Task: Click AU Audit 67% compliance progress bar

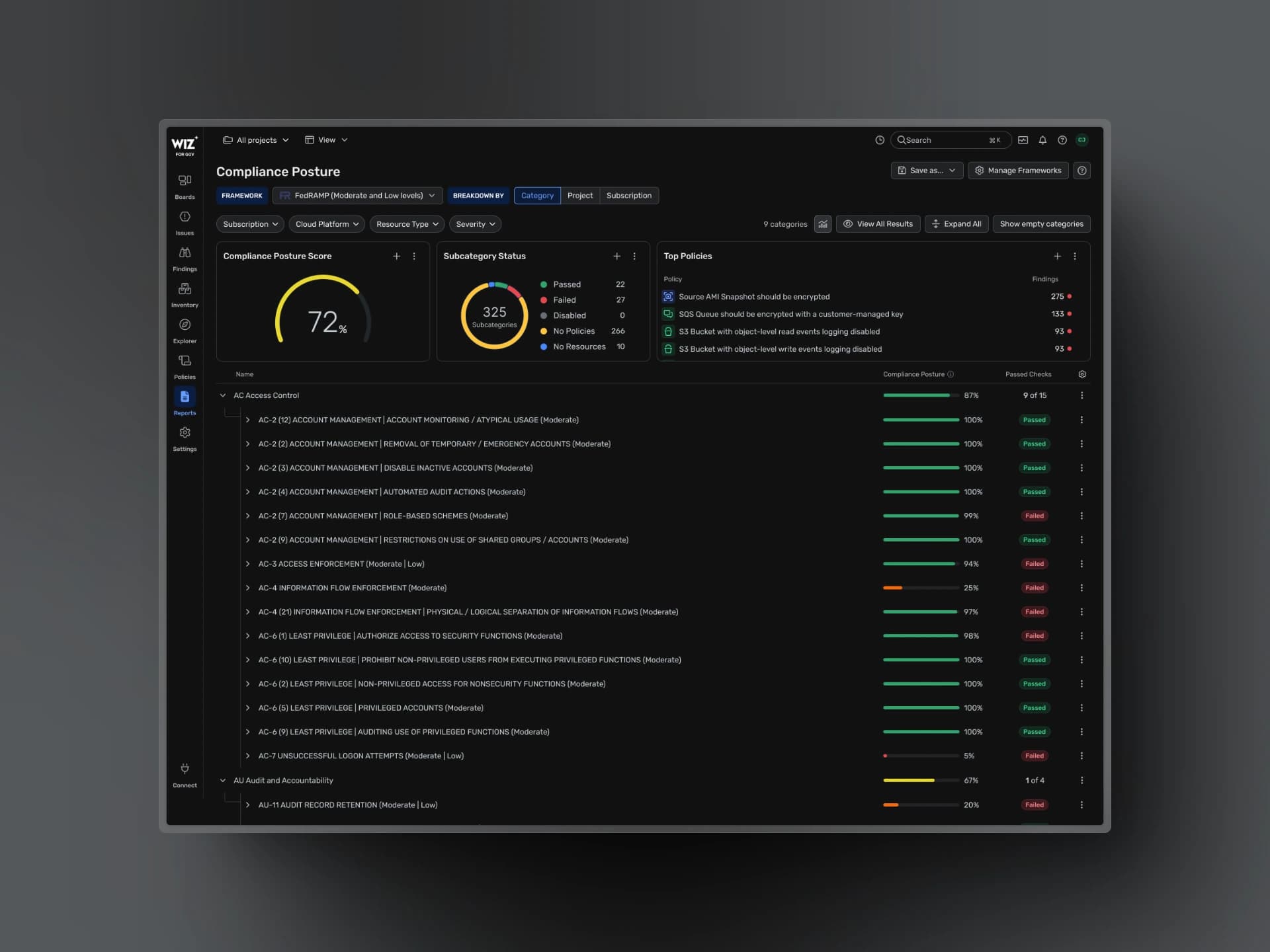Action: [x=921, y=781]
